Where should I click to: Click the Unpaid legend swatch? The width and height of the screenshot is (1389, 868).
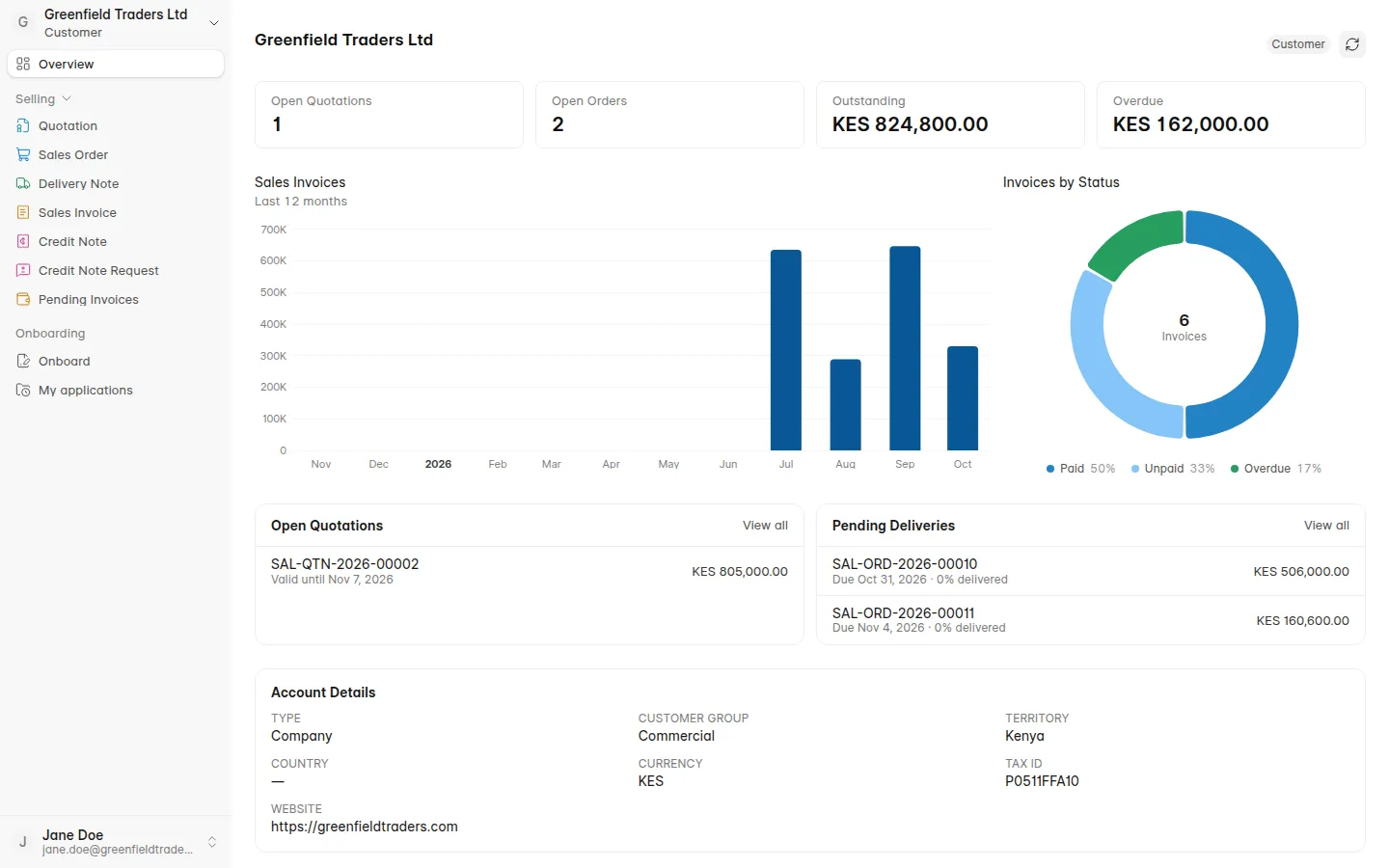click(x=1135, y=469)
